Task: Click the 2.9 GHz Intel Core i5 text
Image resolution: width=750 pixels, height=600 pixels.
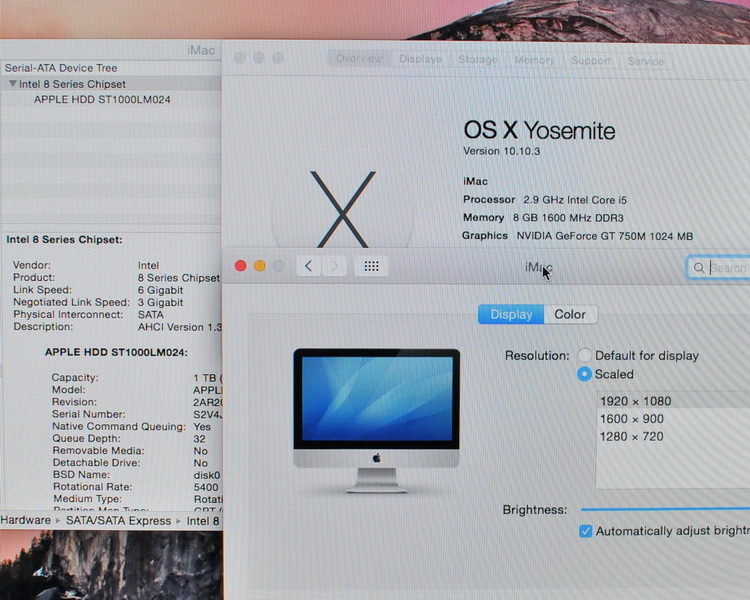Action: click(x=574, y=200)
